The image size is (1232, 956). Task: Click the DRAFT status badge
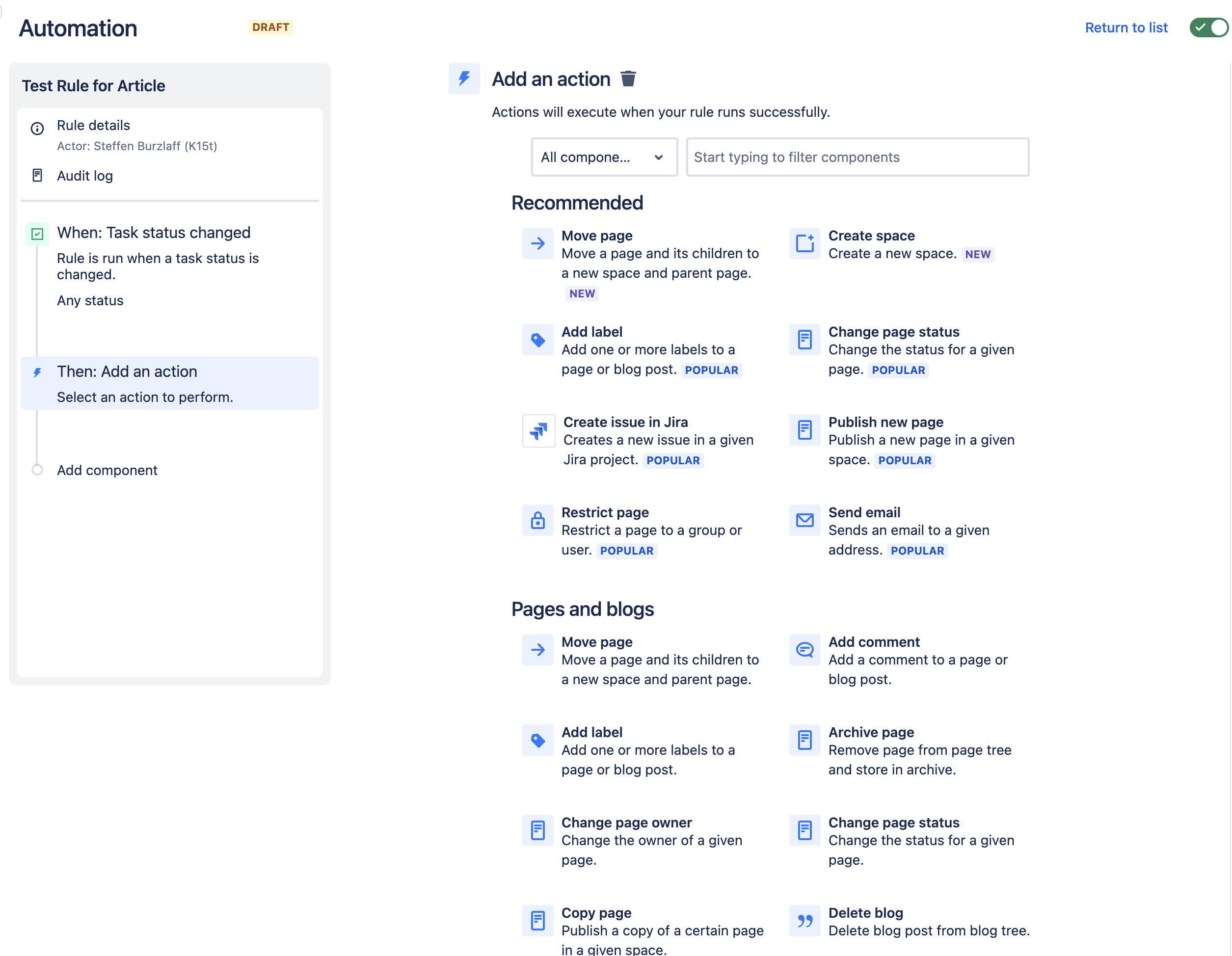click(x=271, y=27)
